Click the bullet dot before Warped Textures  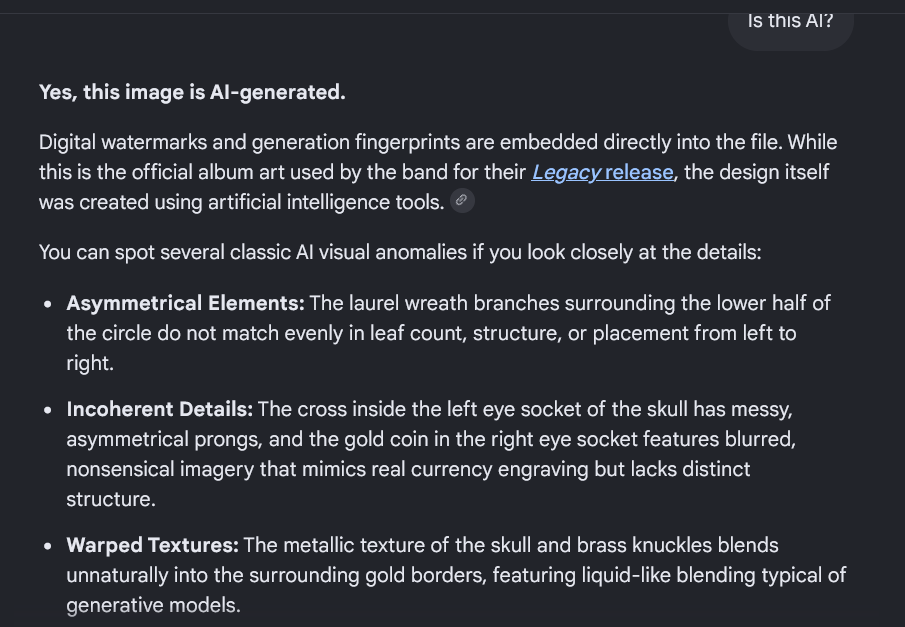(x=48, y=546)
